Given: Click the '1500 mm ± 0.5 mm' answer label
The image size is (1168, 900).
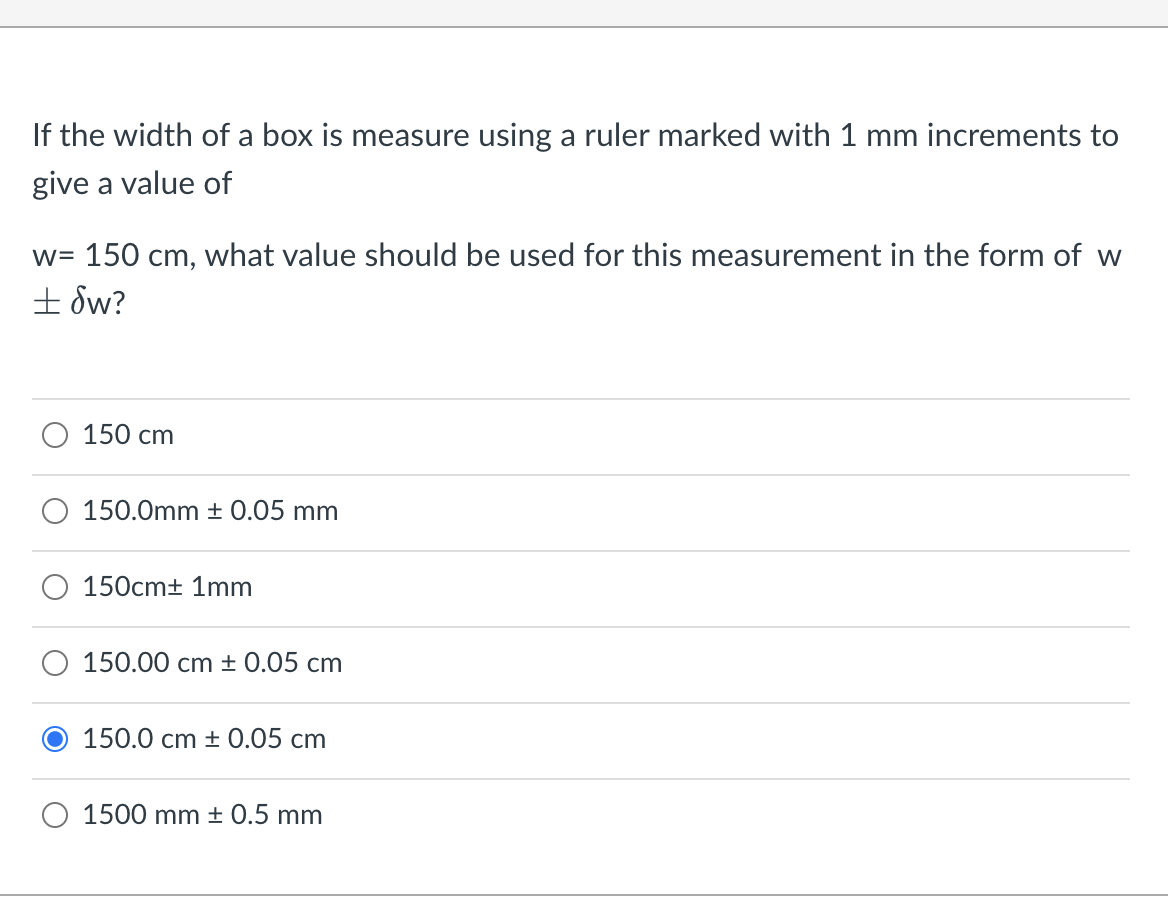Looking at the screenshot, I should (202, 815).
